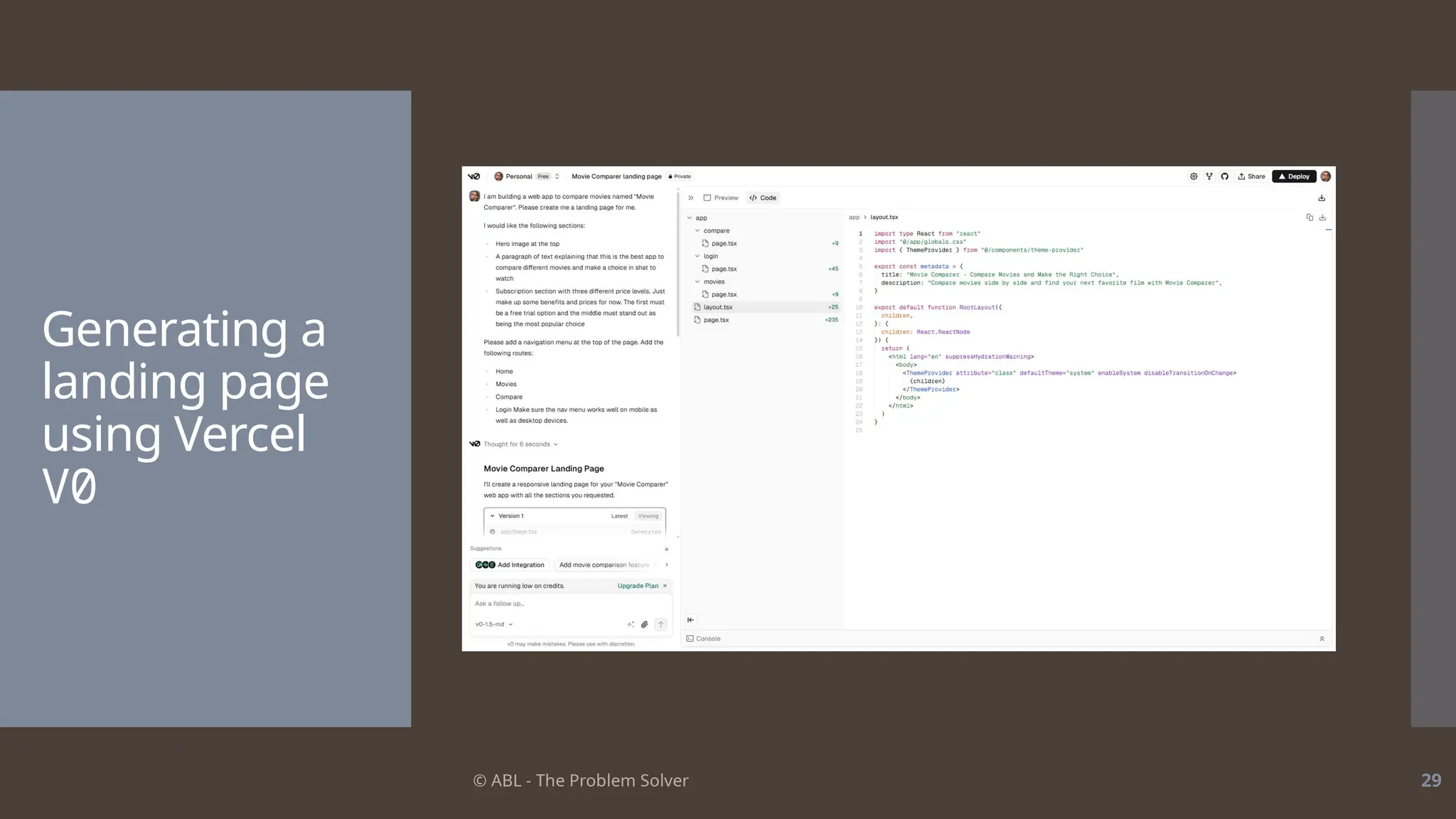1456x819 pixels.
Task: Click the fork icon in the top bar
Action: [x=1209, y=176]
